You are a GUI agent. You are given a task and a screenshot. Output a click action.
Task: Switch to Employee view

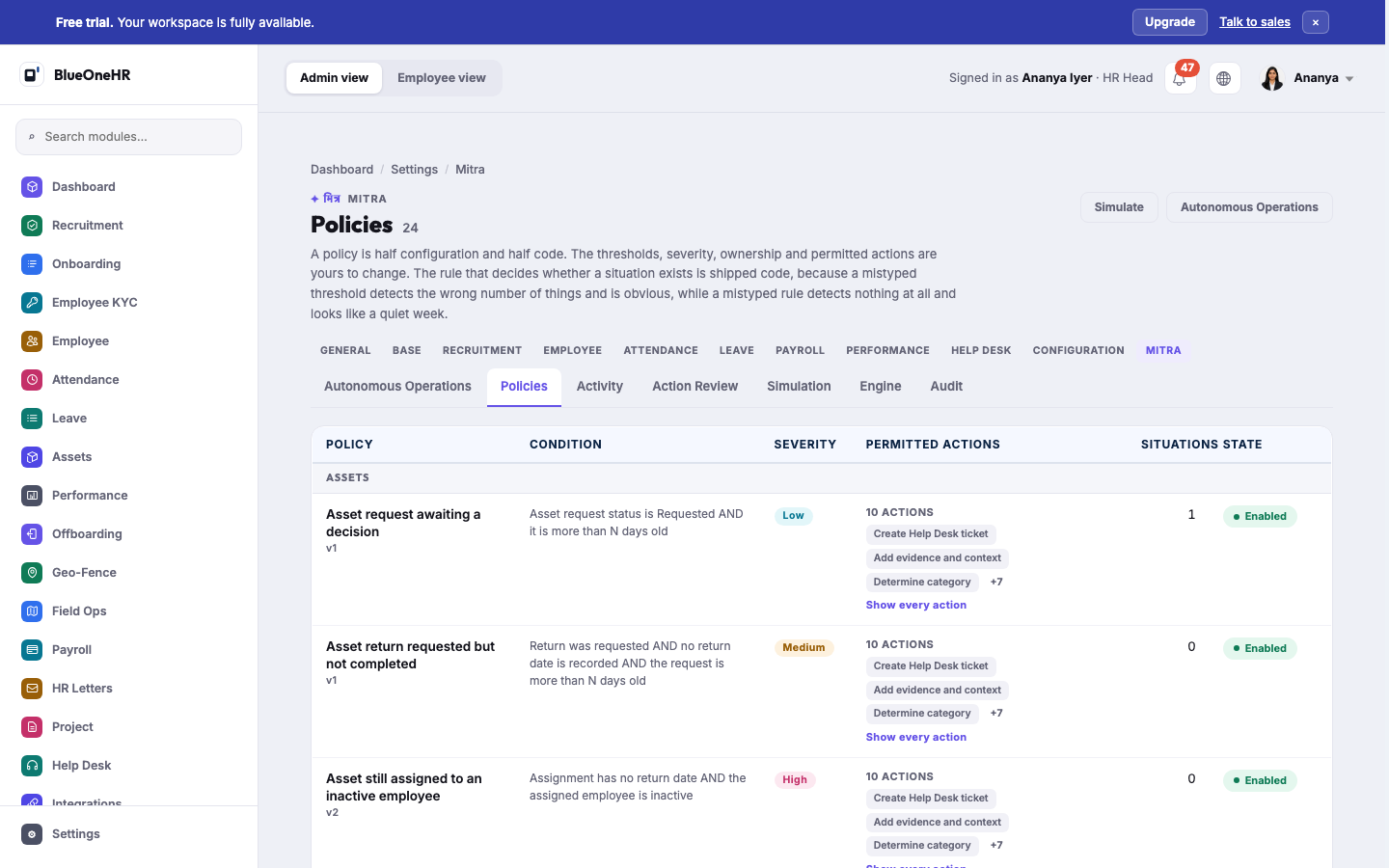[x=442, y=78]
